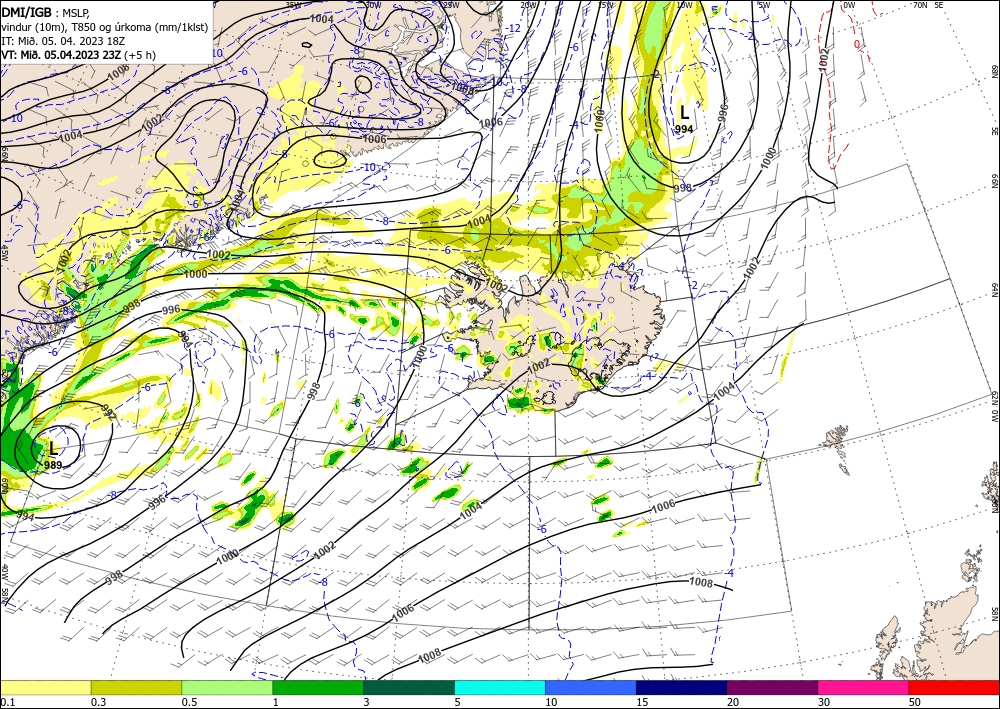Select the green 1–3 mm legend swatch
1000x709 pixels.
318,687
